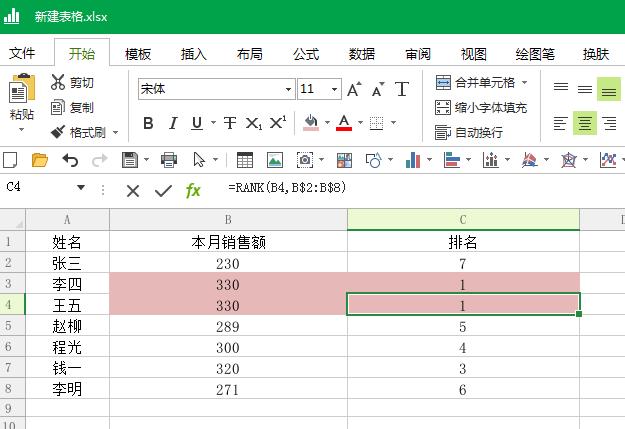Image resolution: width=625 pixels, height=429 pixels.
Task: Toggle center horizontal alignment
Action: 585,123
